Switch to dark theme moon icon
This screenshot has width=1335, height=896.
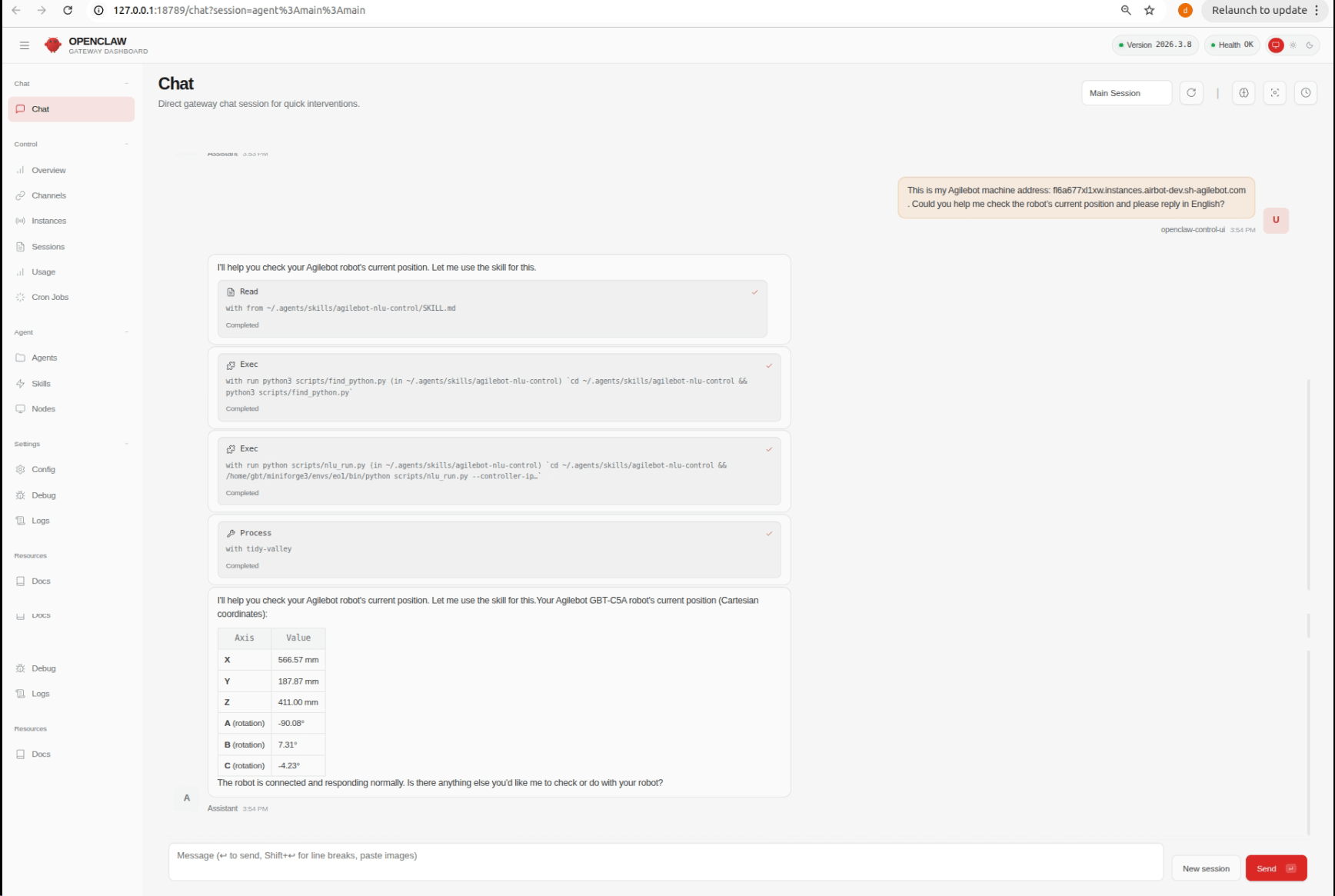click(x=1310, y=45)
